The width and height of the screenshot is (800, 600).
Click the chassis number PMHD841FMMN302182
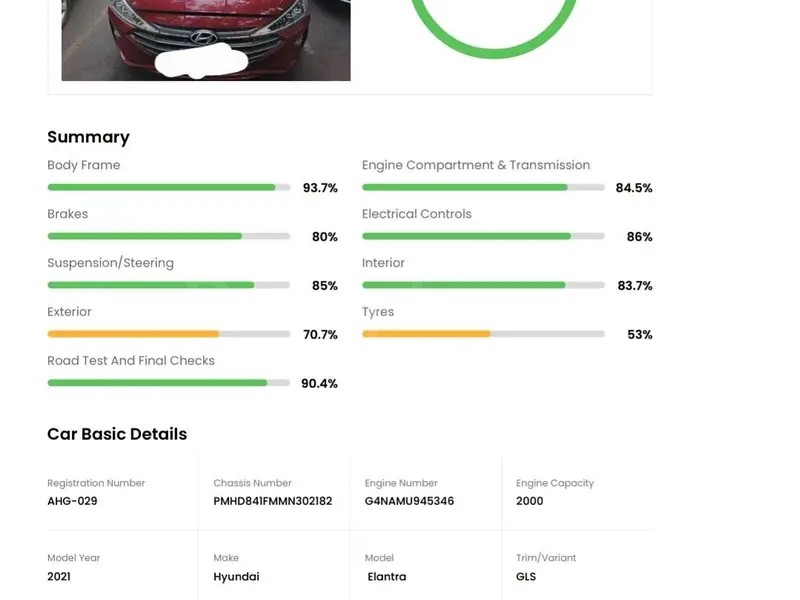[x=272, y=501]
